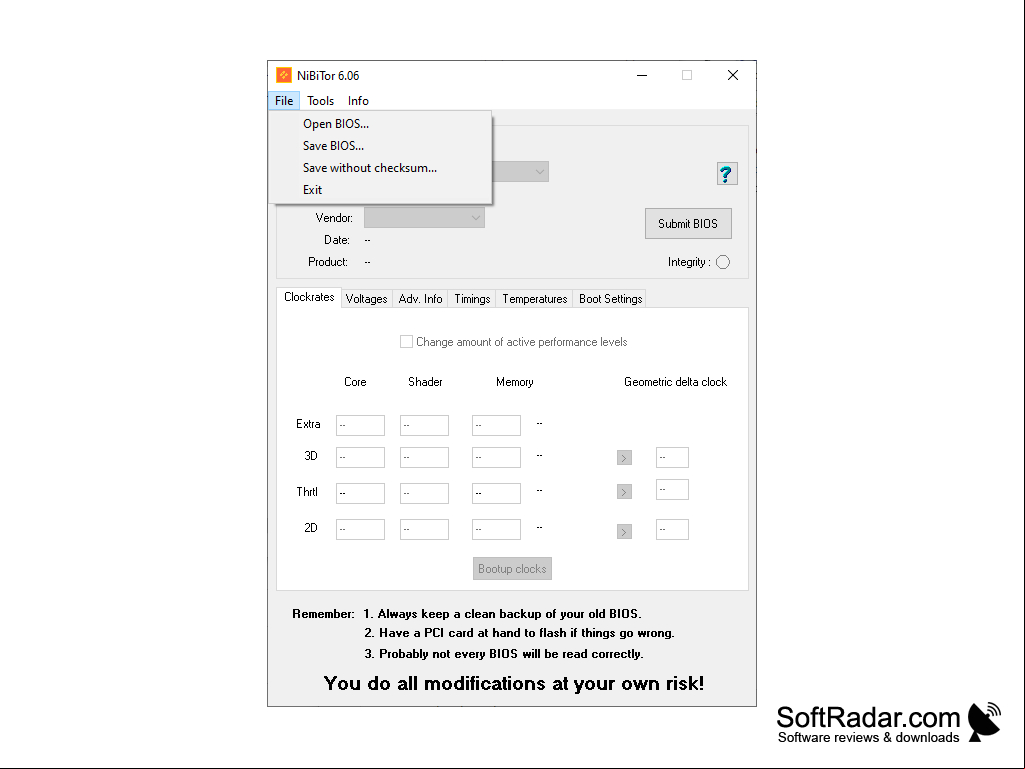1025x769 pixels.
Task: Open the Info menu
Action: pyautogui.click(x=358, y=101)
